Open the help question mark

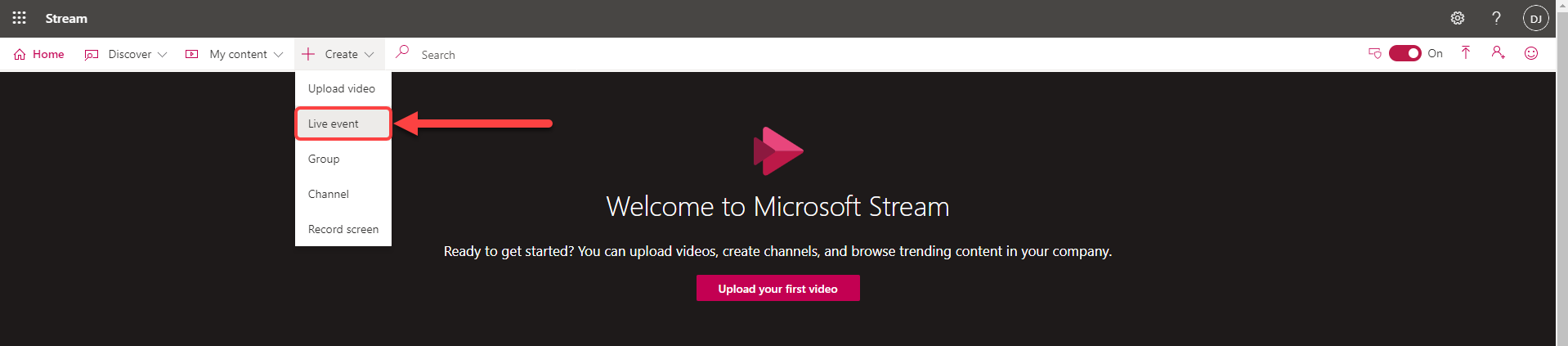pyautogui.click(x=1496, y=18)
